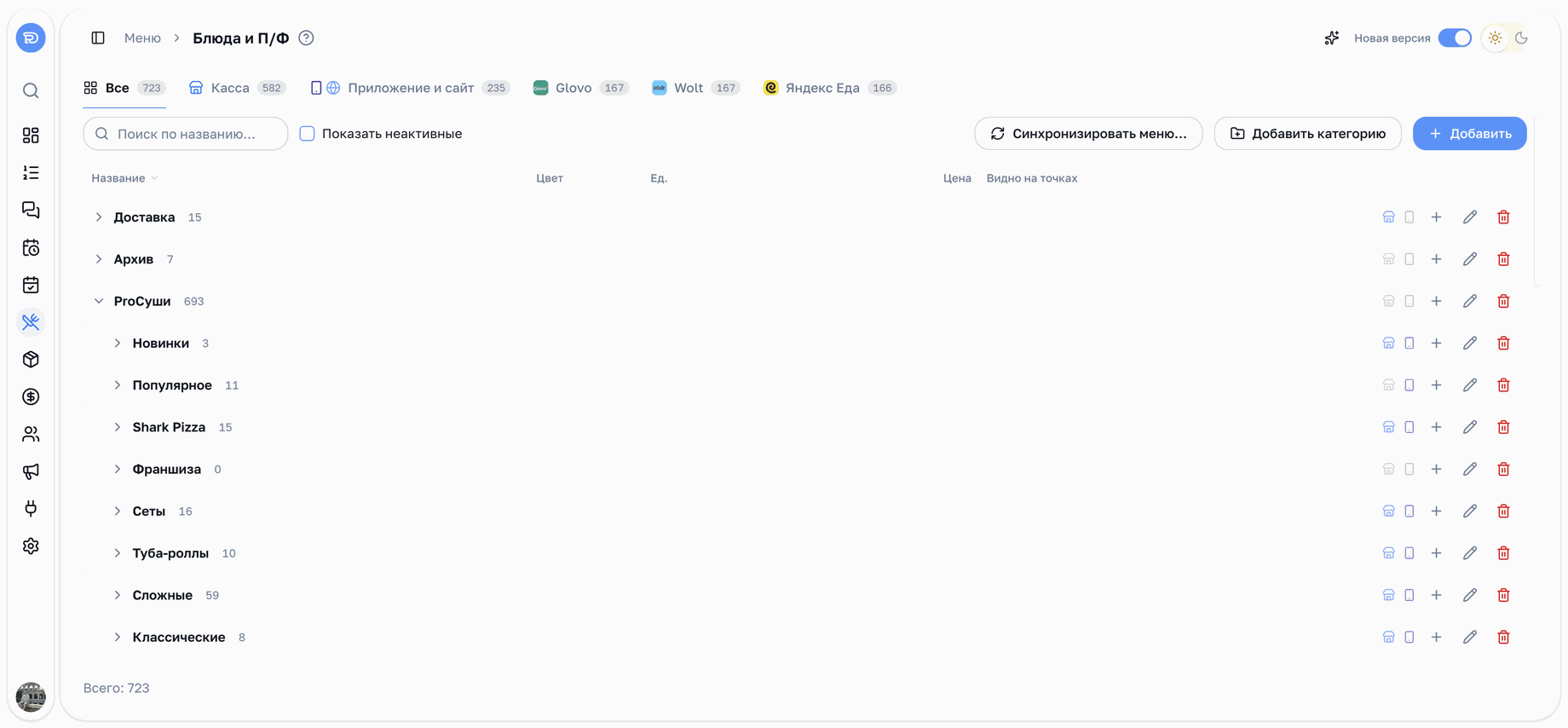Toggle the Новая версия switch
The width and height of the screenshot is (1568, 728).
tap(1455, 38)
